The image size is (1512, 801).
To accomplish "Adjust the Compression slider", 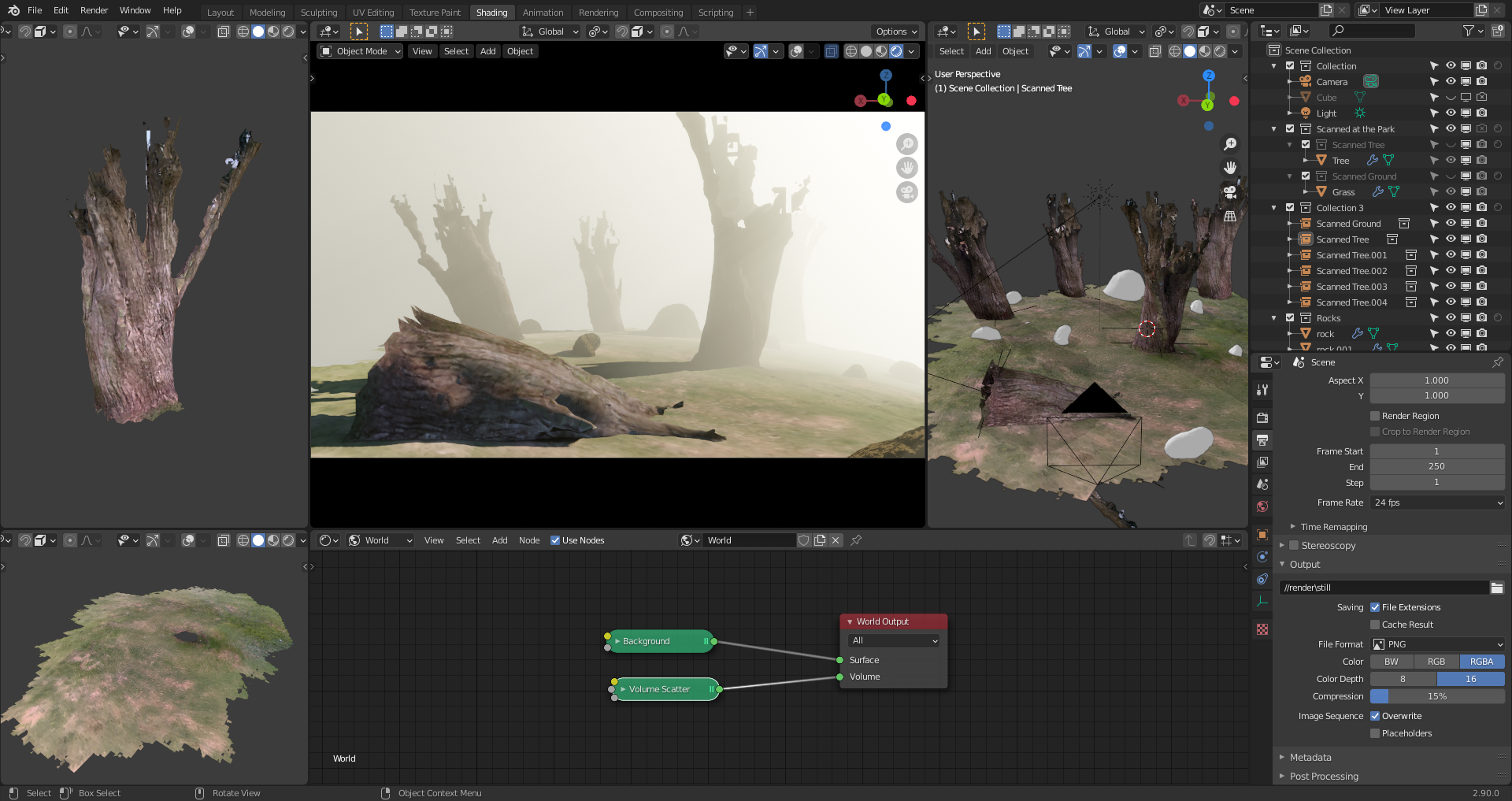I will pyautogui.click(x=1437, y=696).
